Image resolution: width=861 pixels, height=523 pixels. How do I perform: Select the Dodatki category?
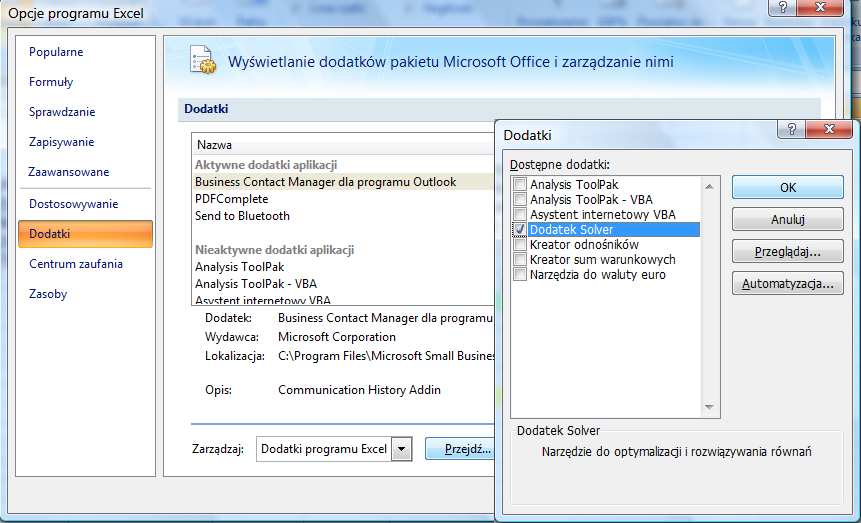pos(85,234)
